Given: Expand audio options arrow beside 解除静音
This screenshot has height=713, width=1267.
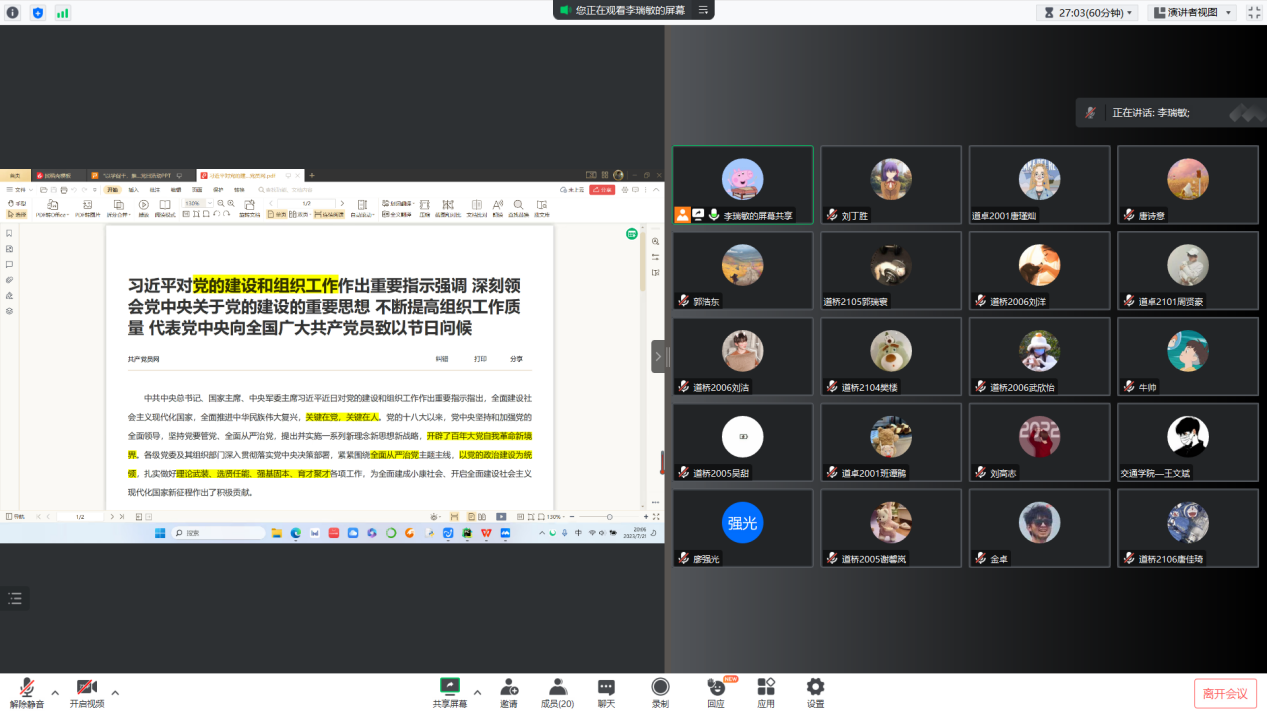Looking at the screenshot, I should coord(55,692).
